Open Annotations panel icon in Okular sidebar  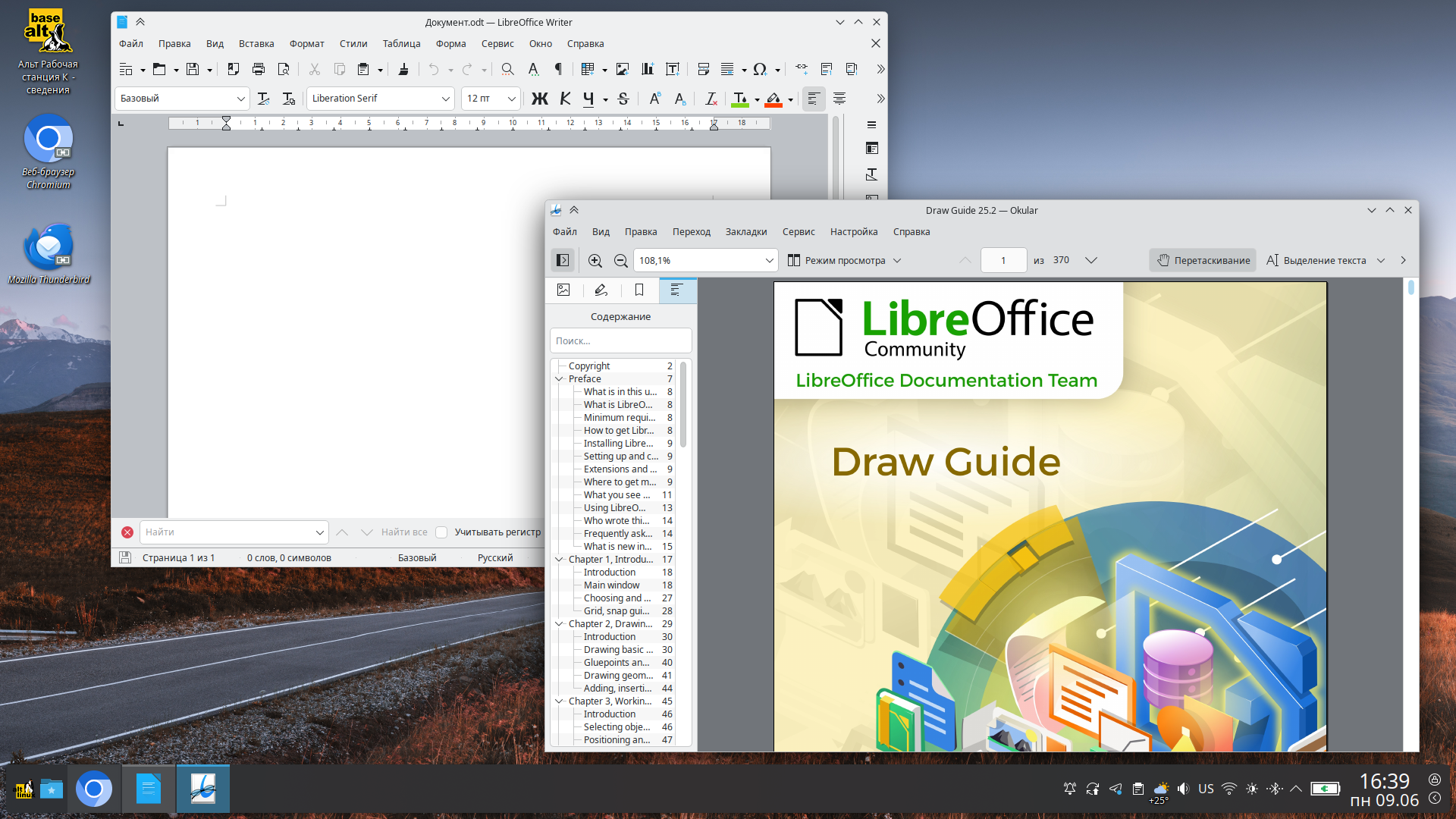point(601,290)
